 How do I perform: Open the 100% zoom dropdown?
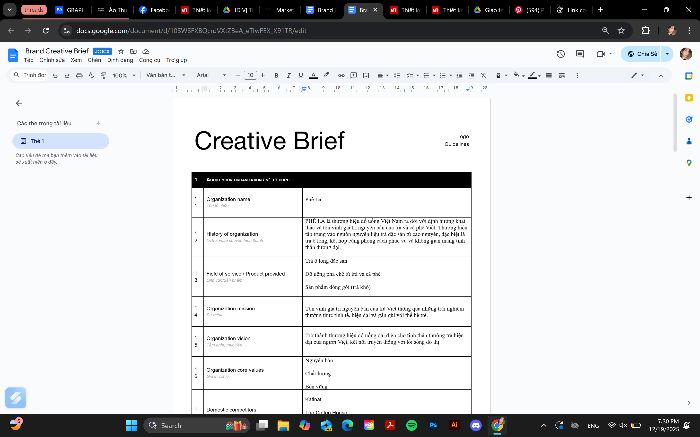(x=124, y=75)
